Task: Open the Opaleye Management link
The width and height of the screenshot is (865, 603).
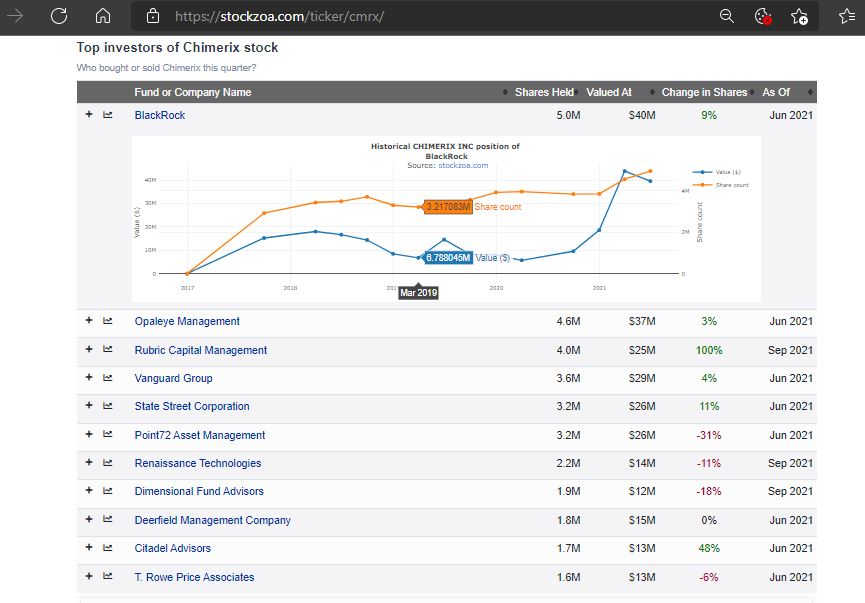Action: [187, 321]
